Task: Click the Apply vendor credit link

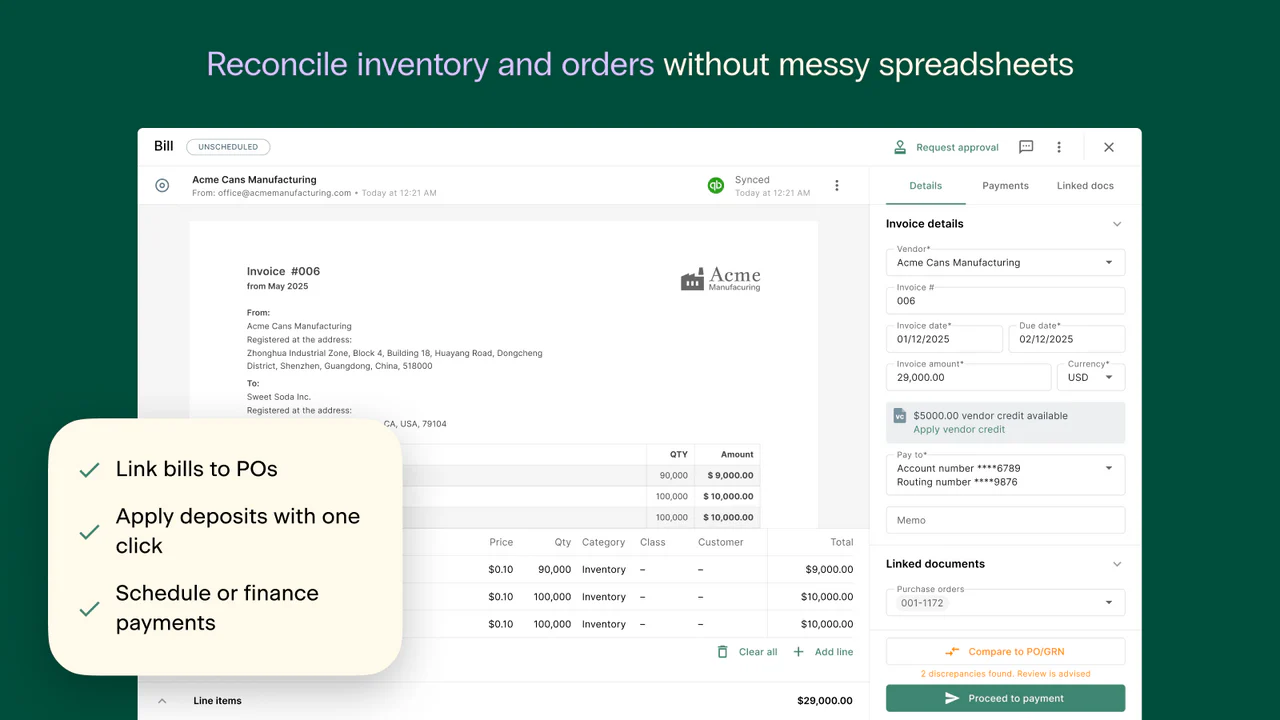Action: pos(959,428)
